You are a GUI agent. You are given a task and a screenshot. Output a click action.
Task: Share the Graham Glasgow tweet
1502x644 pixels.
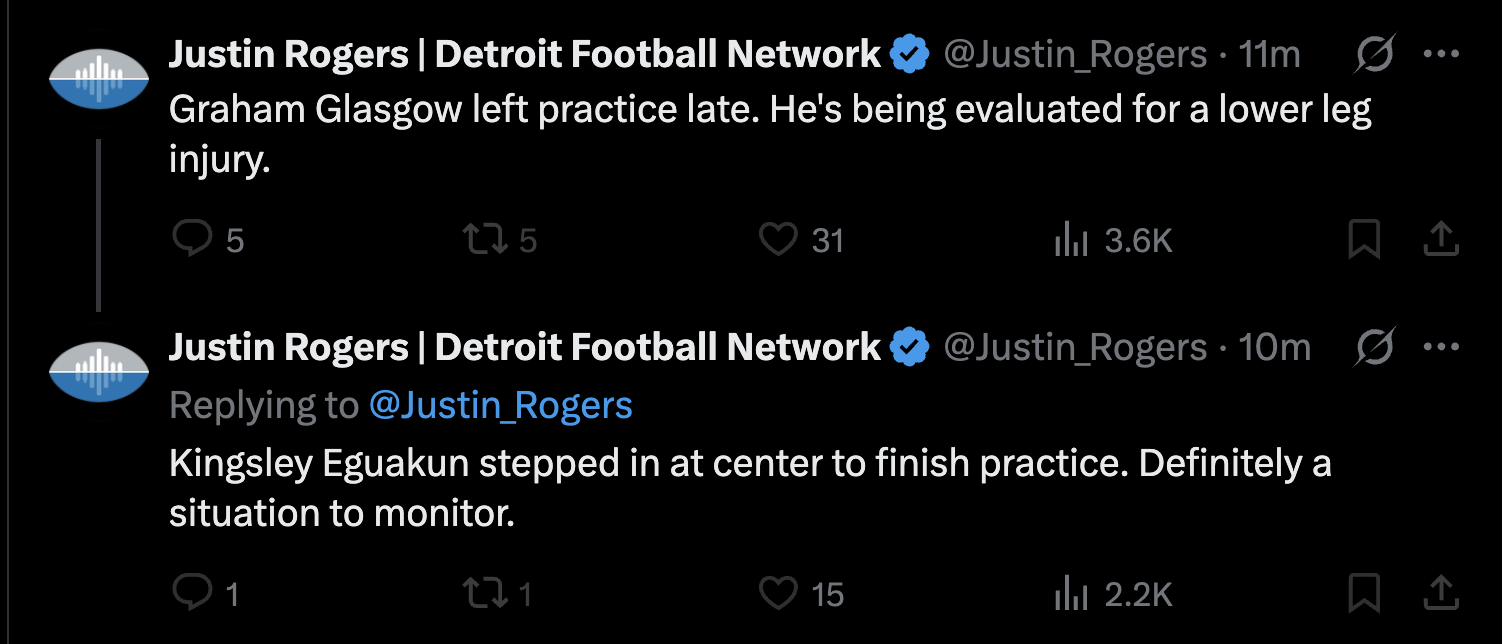[x=1439, y=239]
